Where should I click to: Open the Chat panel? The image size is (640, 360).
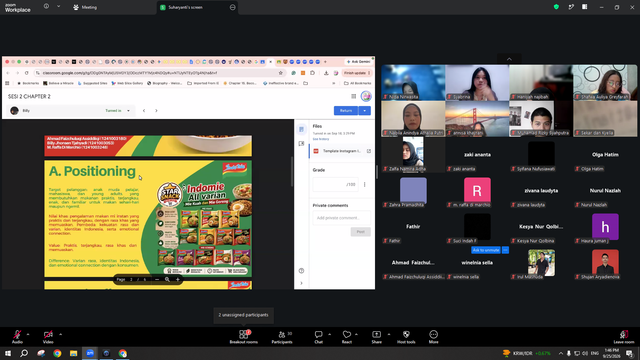[x=318, y=337]
